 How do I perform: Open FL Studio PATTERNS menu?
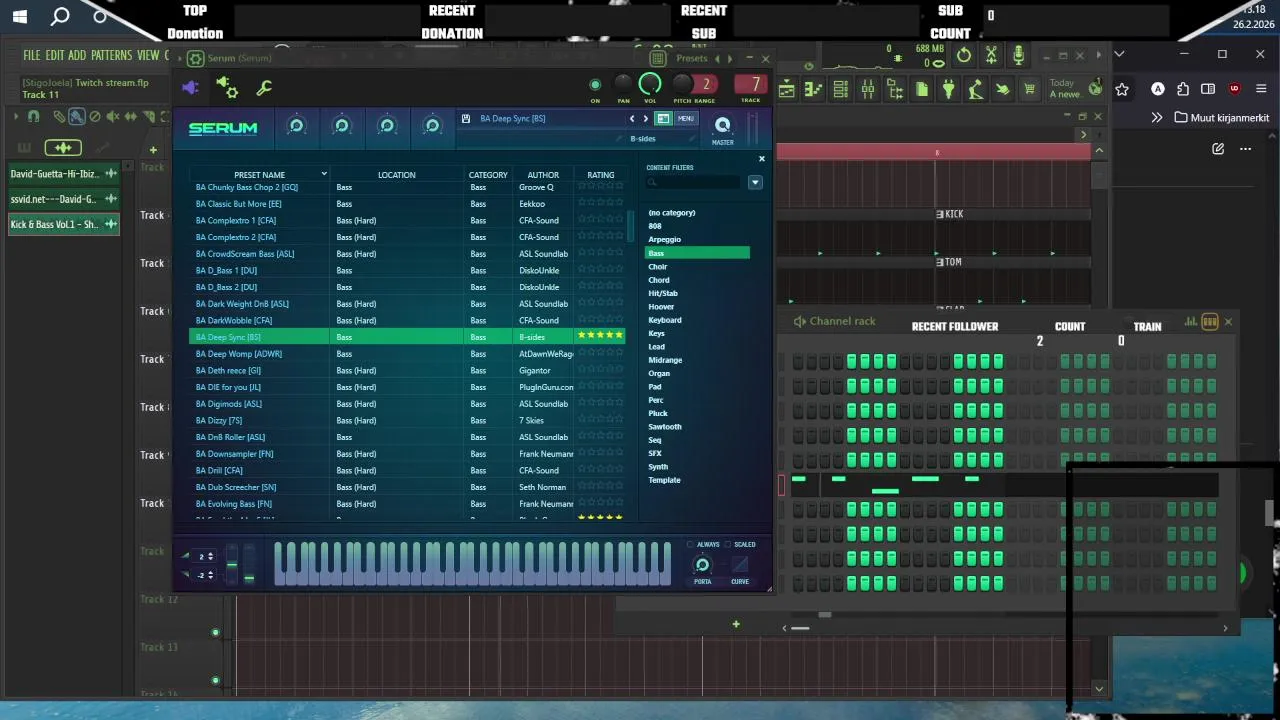click(111, 55)
